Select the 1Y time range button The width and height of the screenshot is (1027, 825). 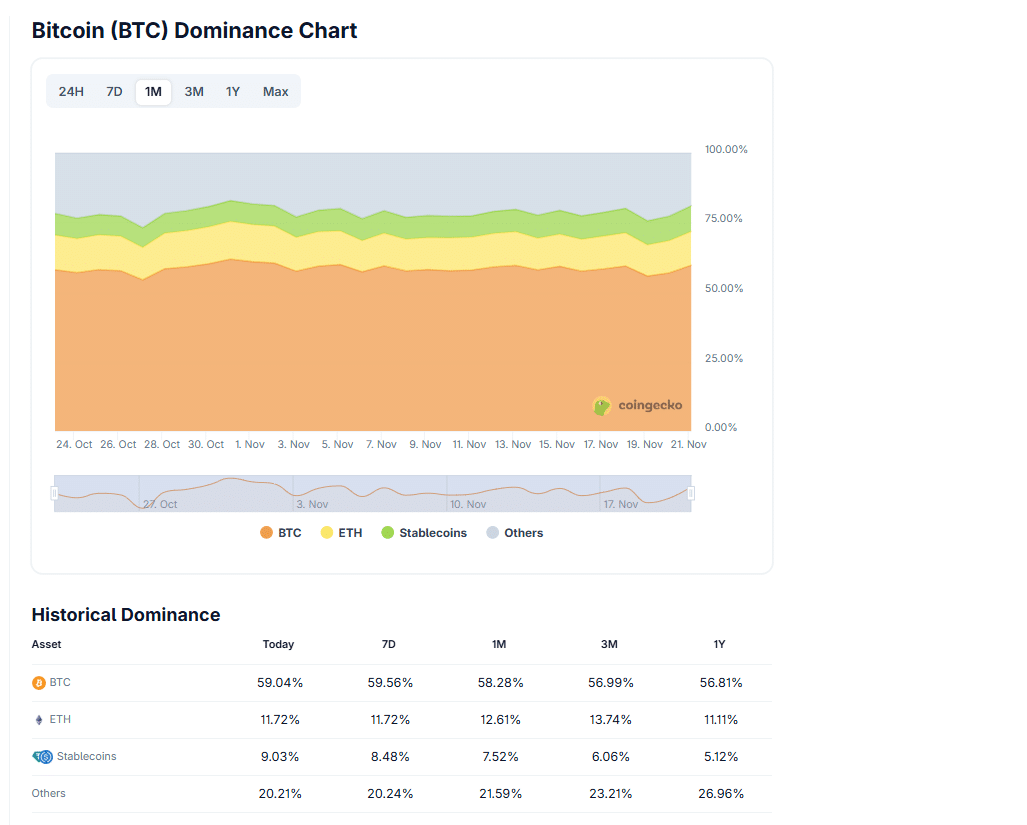[x=233, y=91]
